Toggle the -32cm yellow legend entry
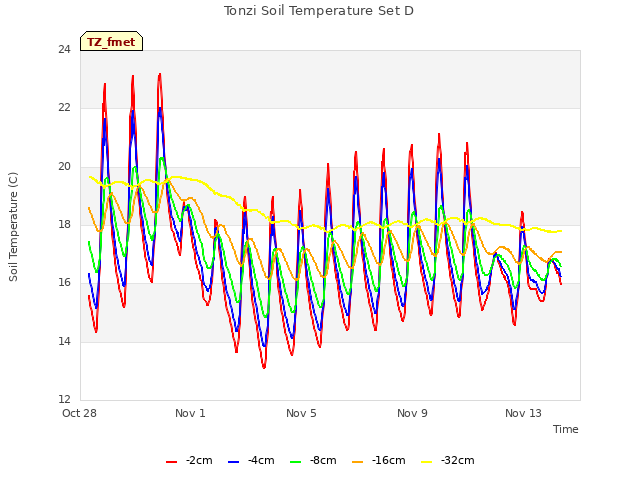640x480 pixels. point(447,461)
